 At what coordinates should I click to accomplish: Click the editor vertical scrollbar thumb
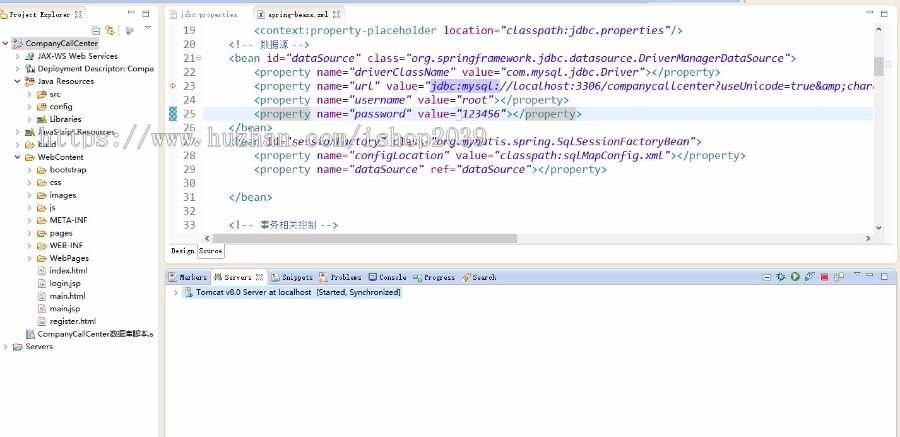coord(878,66)
